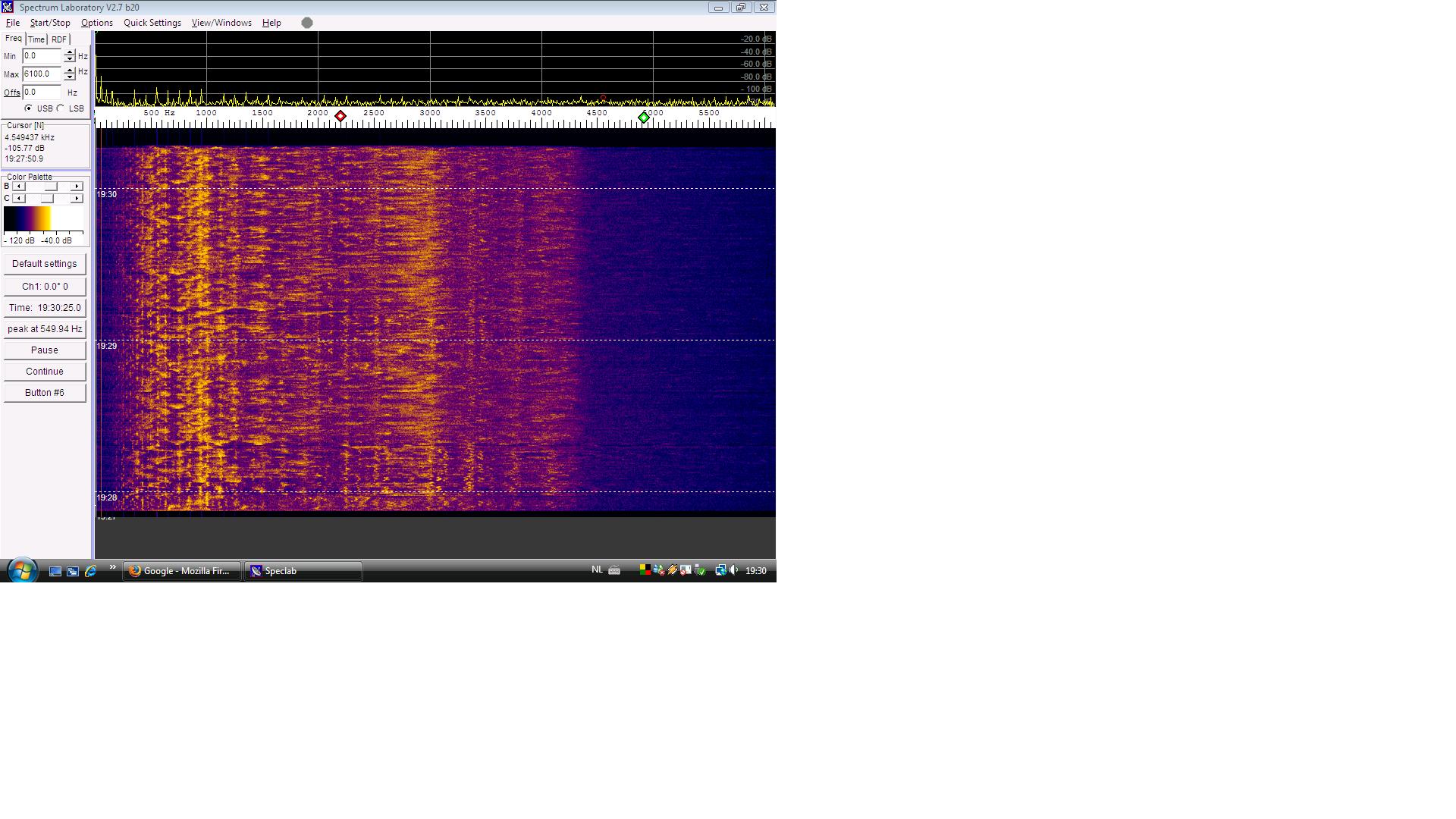Open the Quick Settings menu
Screen dimensions: 1456x819
152,23
